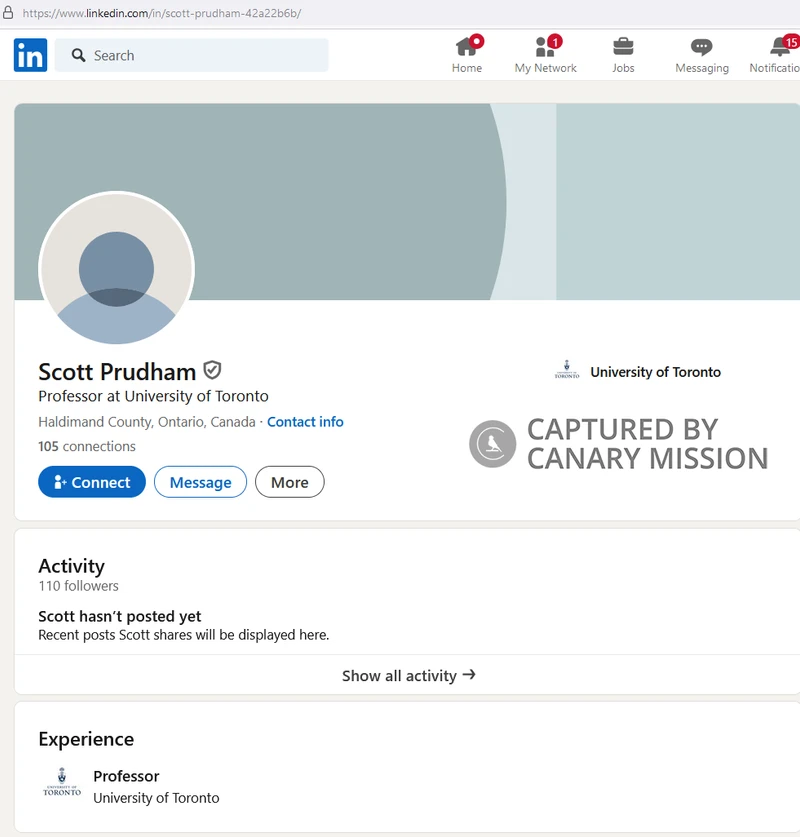Select the Home menu label
800x837 pixels.
click(x=466, y=68)
